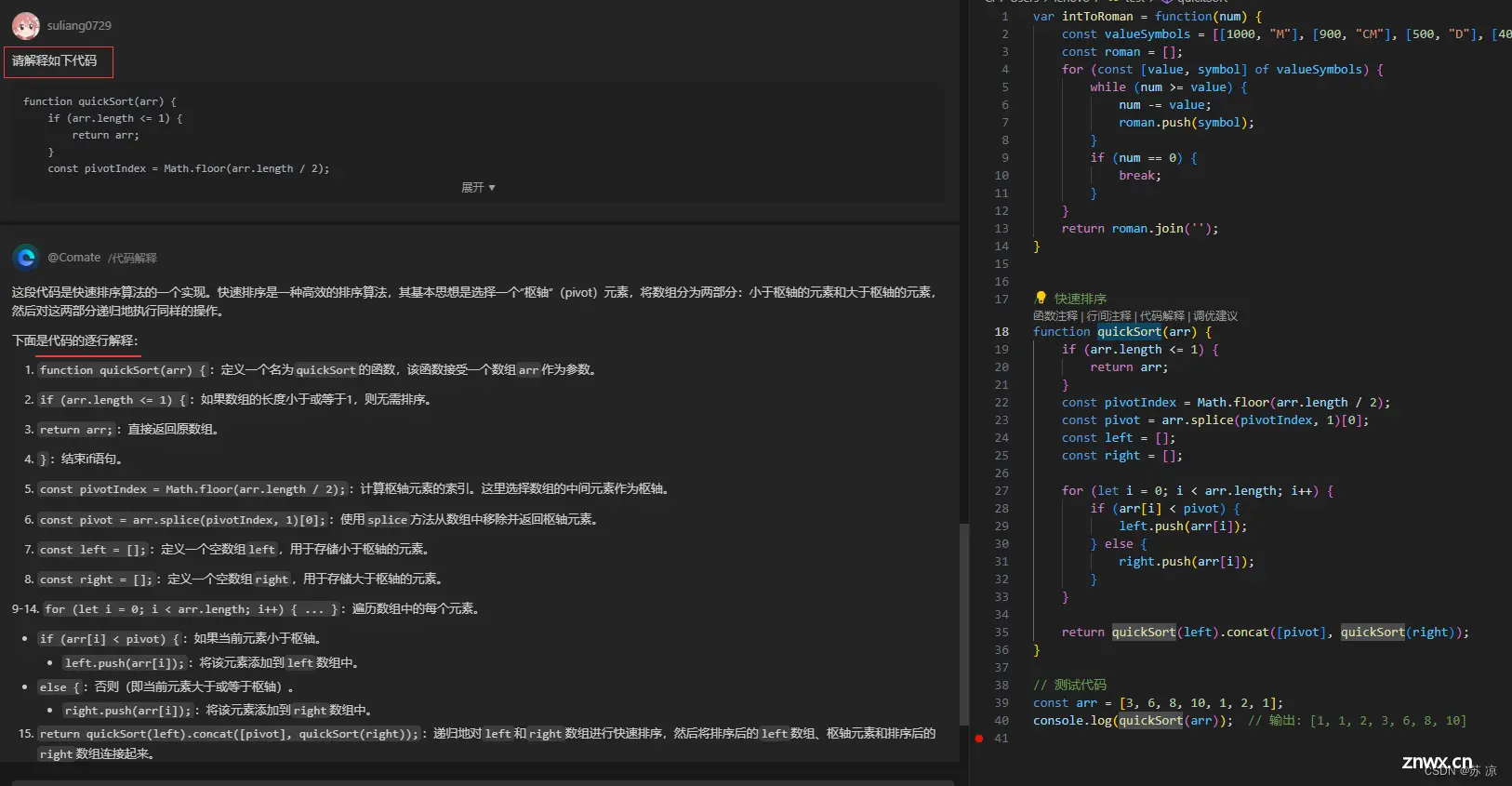
Task: Click the 'else {' bullet snippet
Action: pyautogui.click(x=60, y=687)
